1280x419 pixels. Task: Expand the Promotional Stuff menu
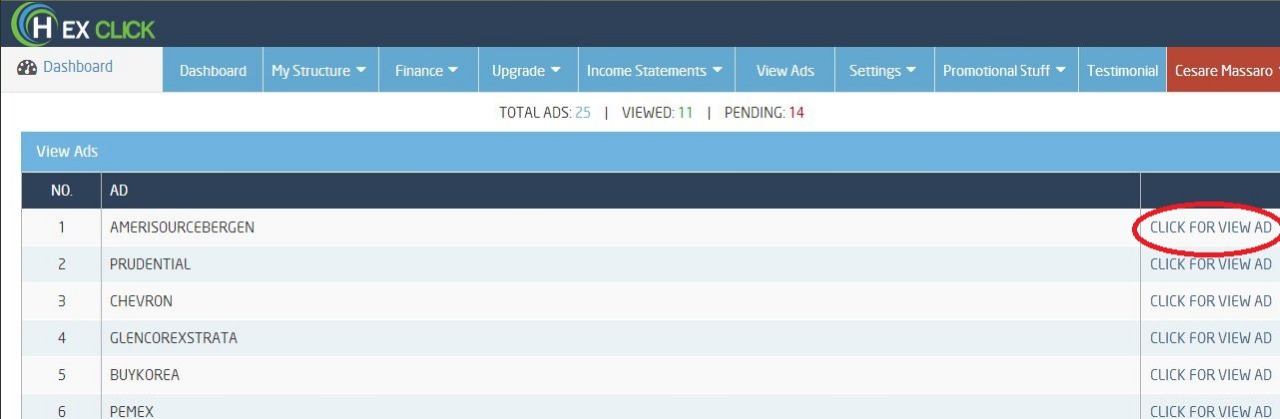[x=1004, y=71]
